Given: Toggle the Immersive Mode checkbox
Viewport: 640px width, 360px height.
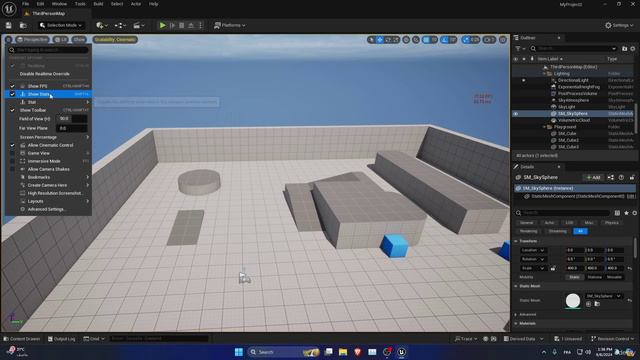Looking at the screenshot, I should coord(12,161).
